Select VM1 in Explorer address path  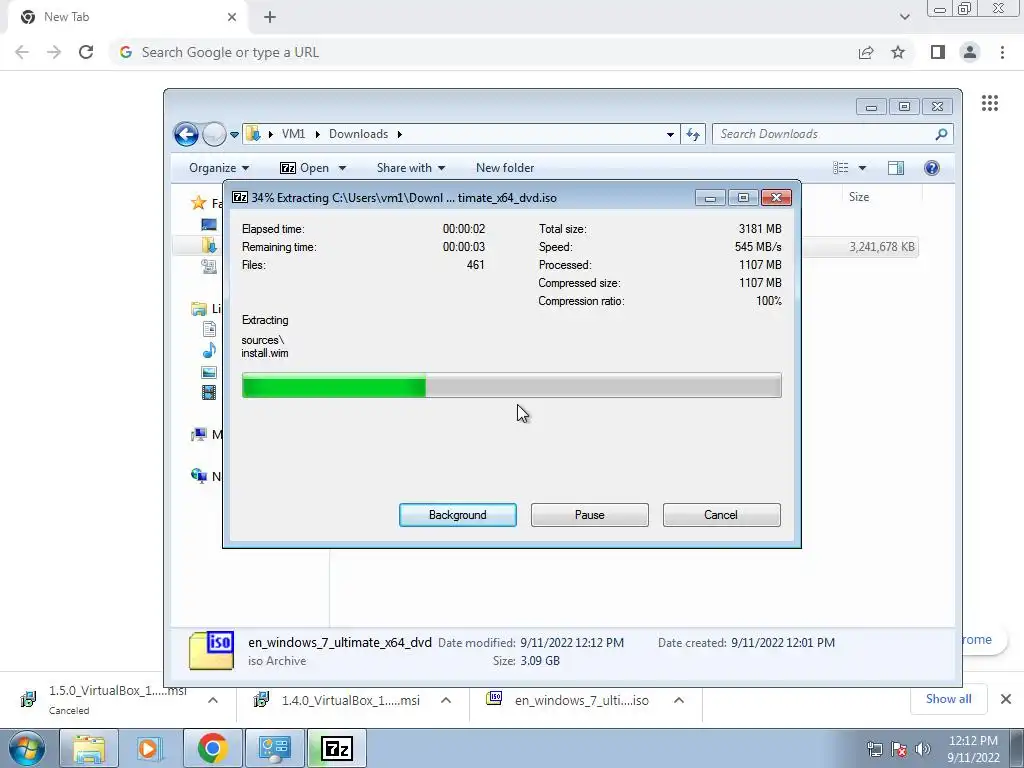(293, 134)
